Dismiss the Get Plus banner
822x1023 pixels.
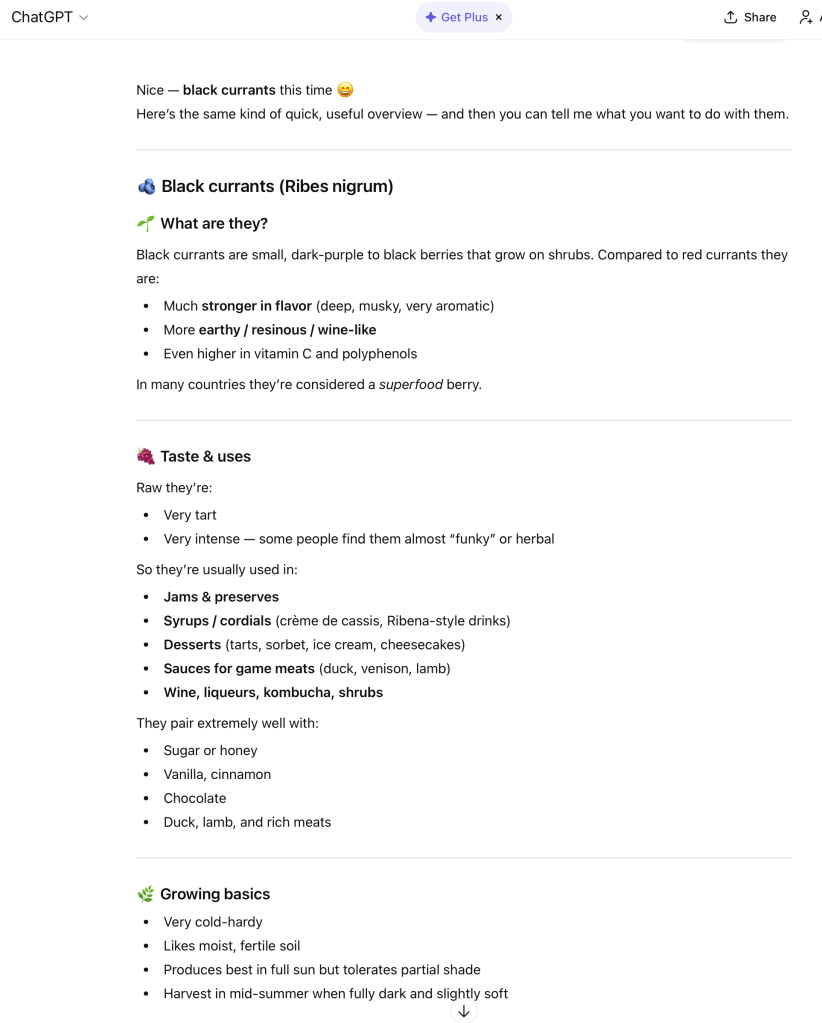tap(499, 17)
